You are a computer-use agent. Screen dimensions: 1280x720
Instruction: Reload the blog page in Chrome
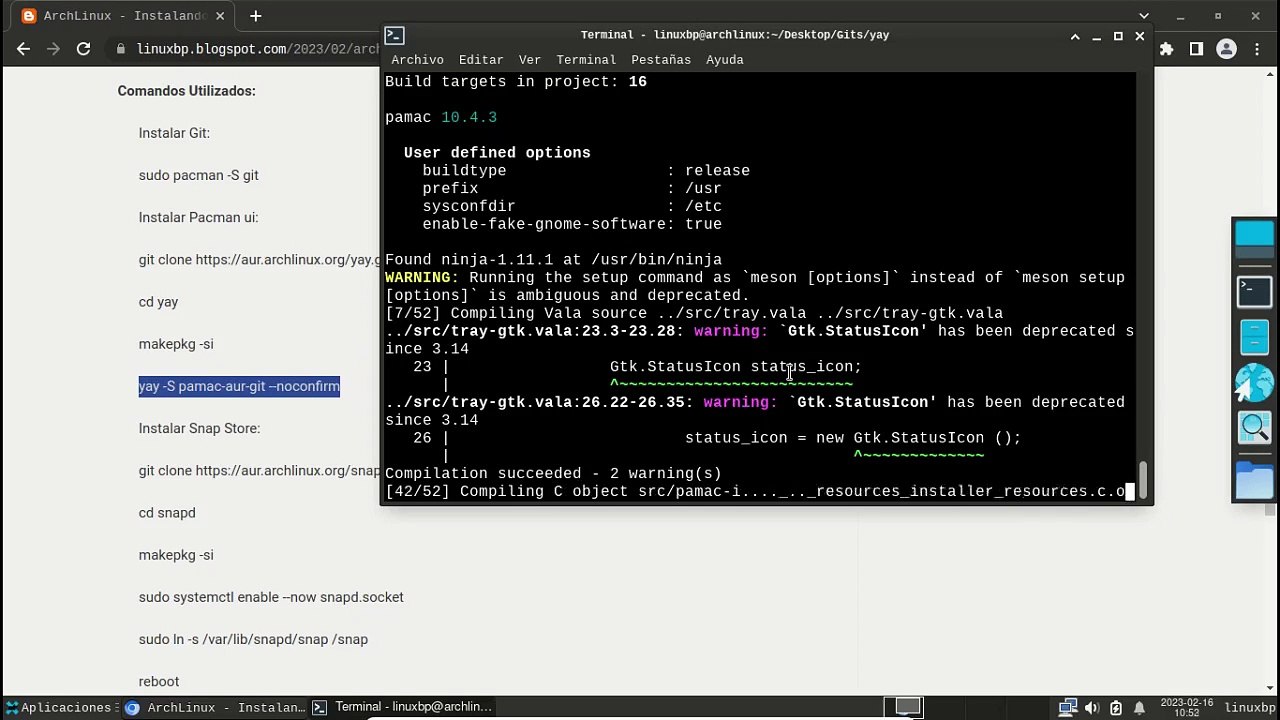(84, 49)
